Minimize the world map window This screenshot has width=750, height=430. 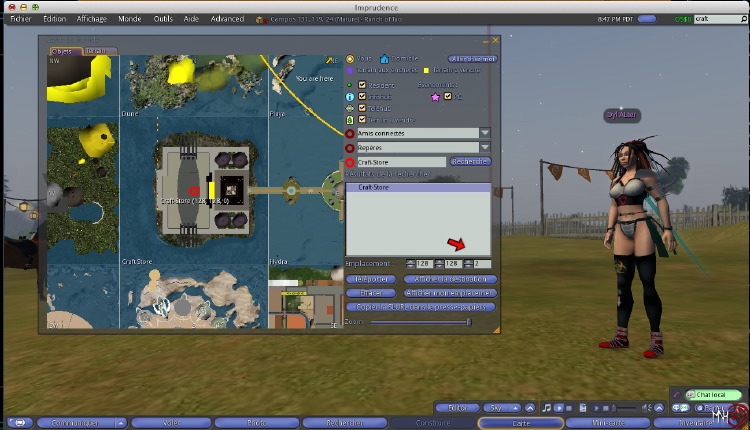point(485,41)
